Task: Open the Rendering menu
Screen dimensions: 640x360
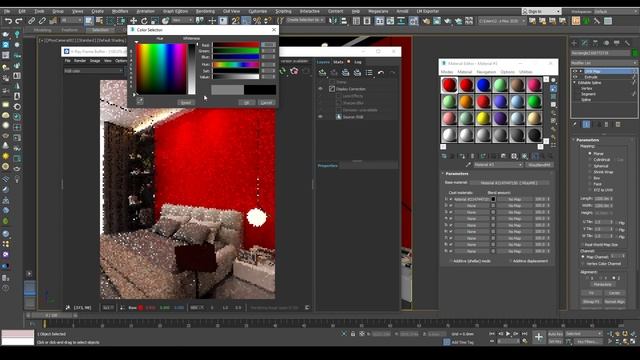Action: pos(205,11)
